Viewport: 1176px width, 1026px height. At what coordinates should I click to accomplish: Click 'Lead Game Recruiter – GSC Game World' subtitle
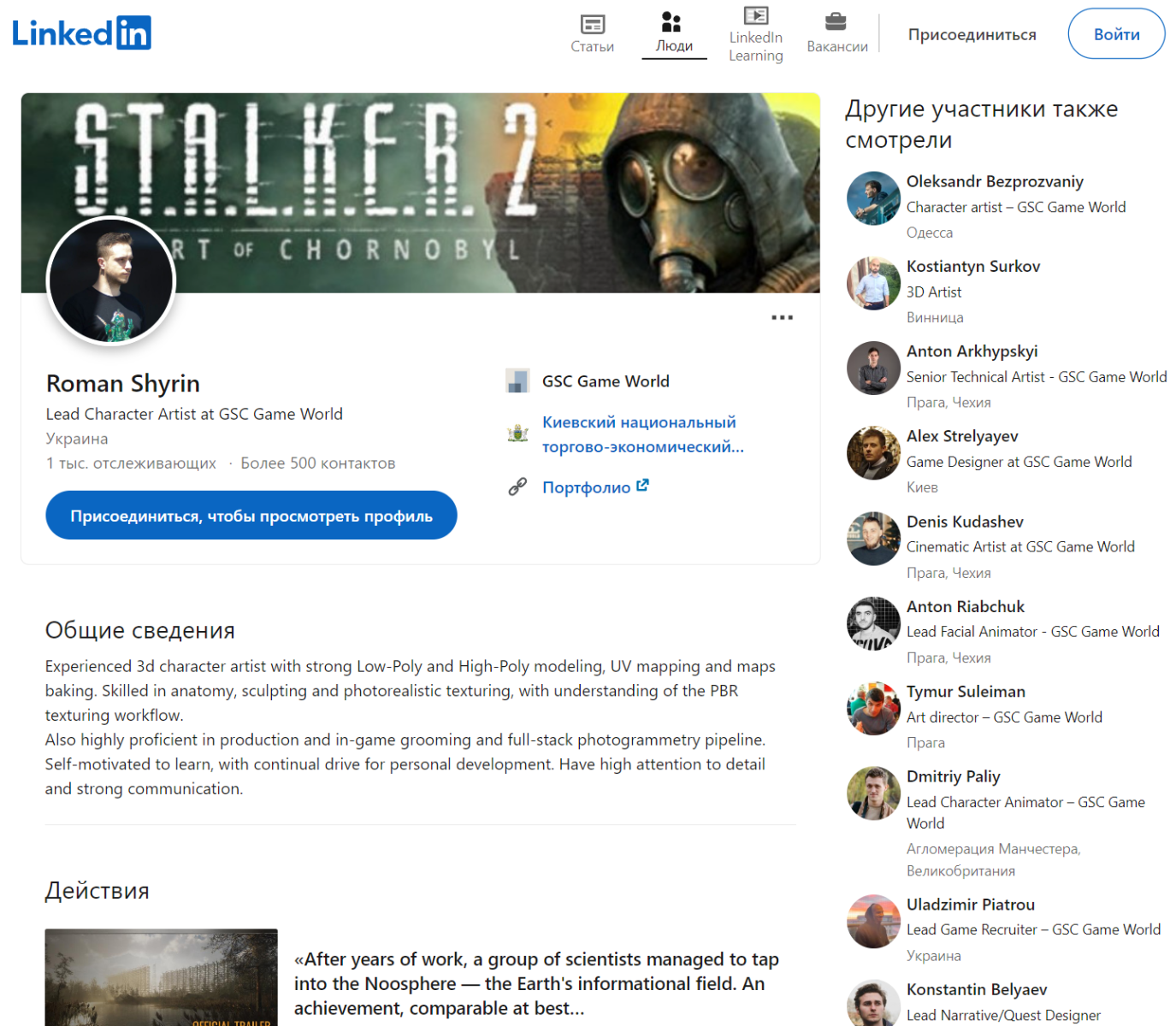coord(1034,929)
